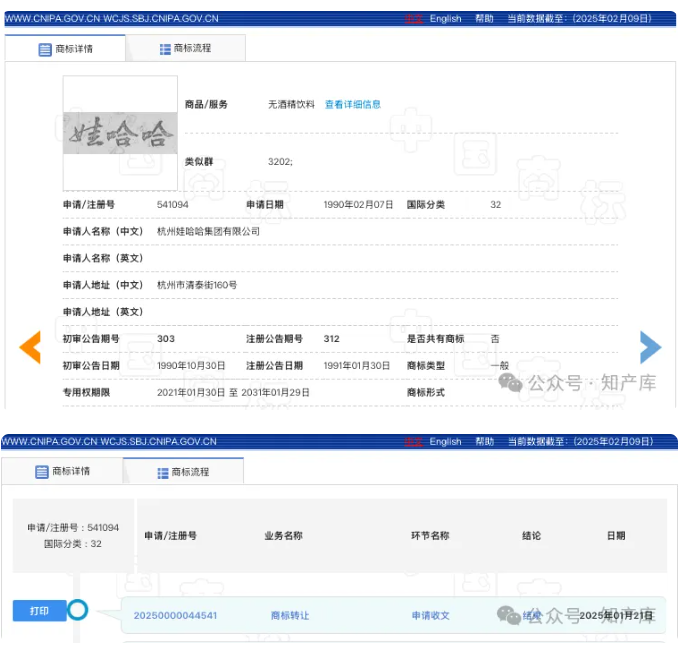This screenshot has width=682, height=647.
Task: Select 商标详情 tab in the upper panel
Action: 66,49
